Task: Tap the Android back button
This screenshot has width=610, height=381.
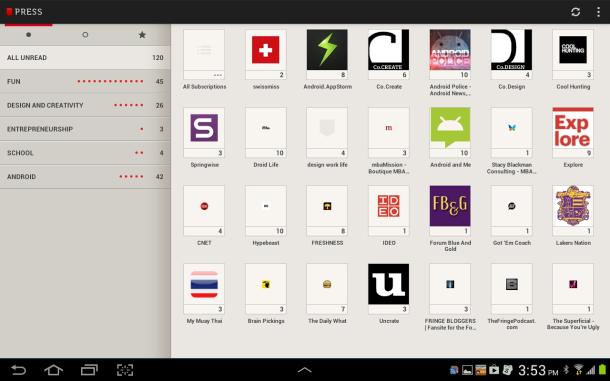Action: pos(18,370)
